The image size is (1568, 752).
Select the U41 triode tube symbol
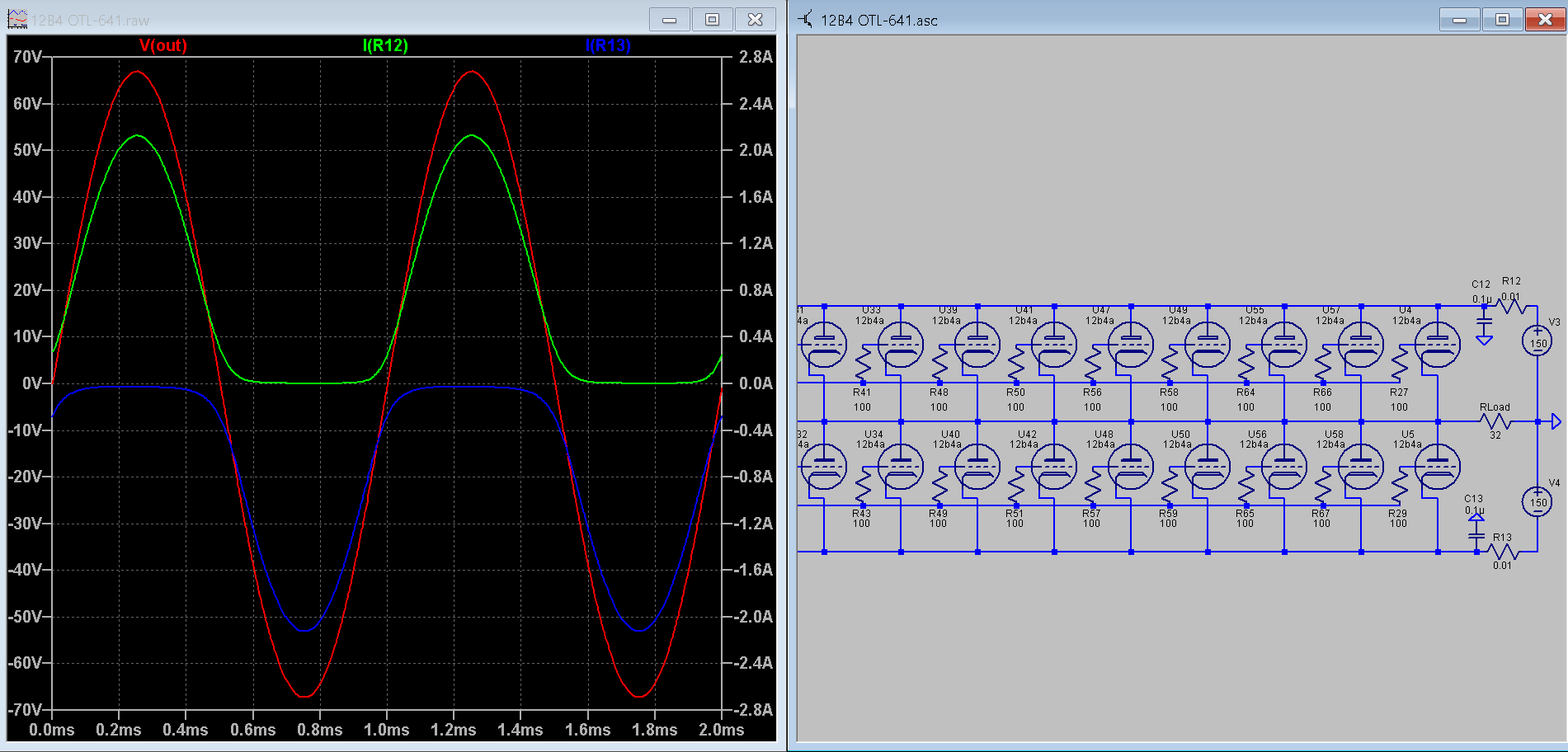coord(1054,345)
